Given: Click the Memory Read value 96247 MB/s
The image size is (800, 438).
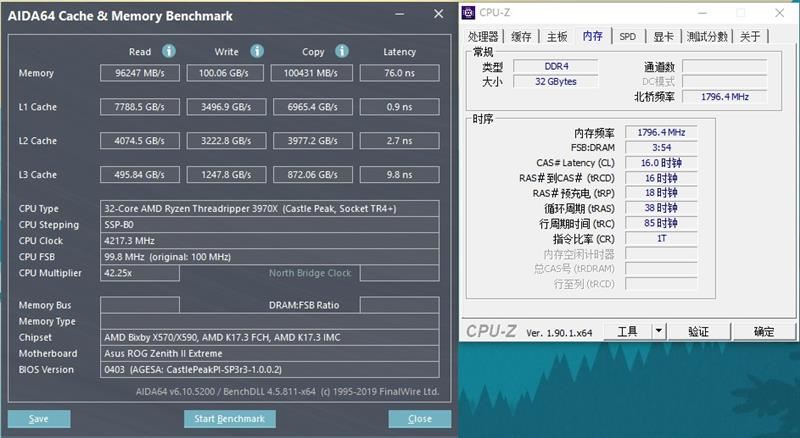Looking at the screenshot, I should point(140,73).
